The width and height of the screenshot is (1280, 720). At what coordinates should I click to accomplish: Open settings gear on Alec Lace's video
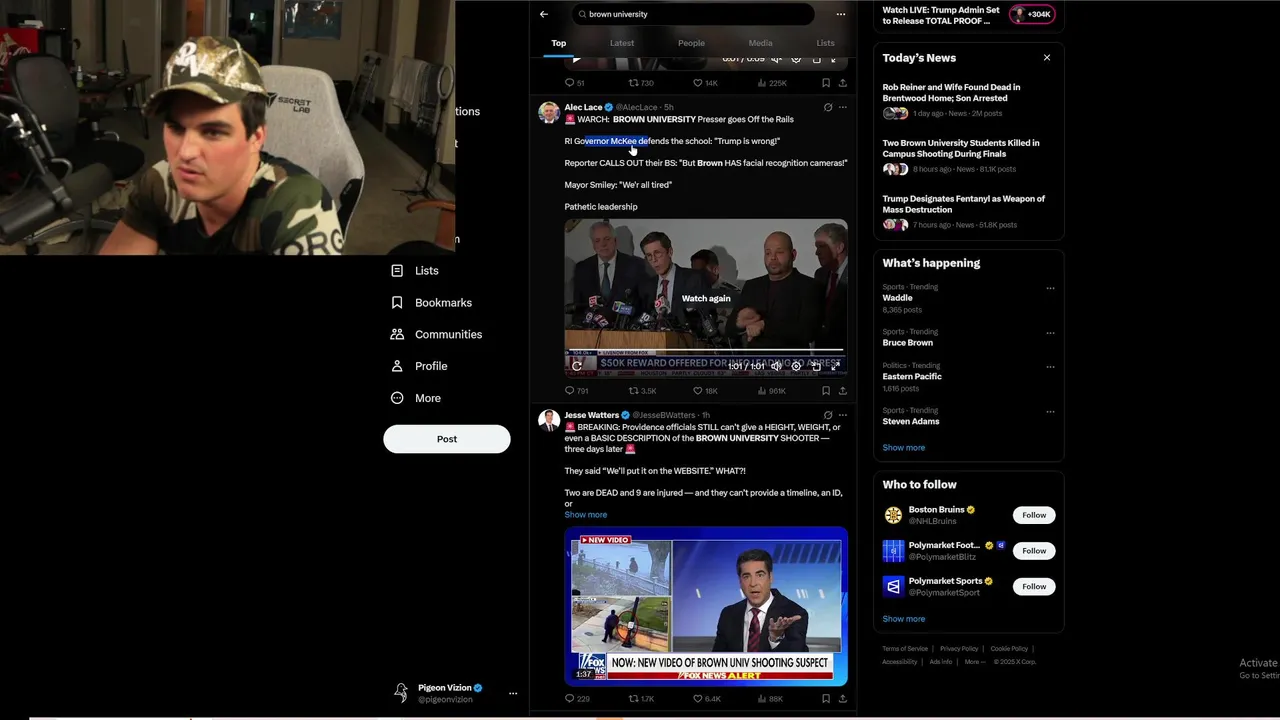point(796,366)
